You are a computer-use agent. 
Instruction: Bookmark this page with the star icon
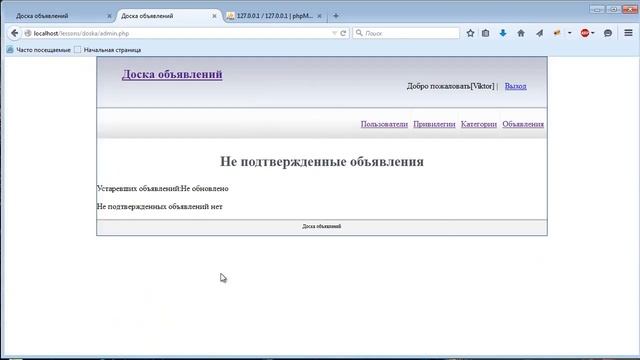click(x=470, y=33)
